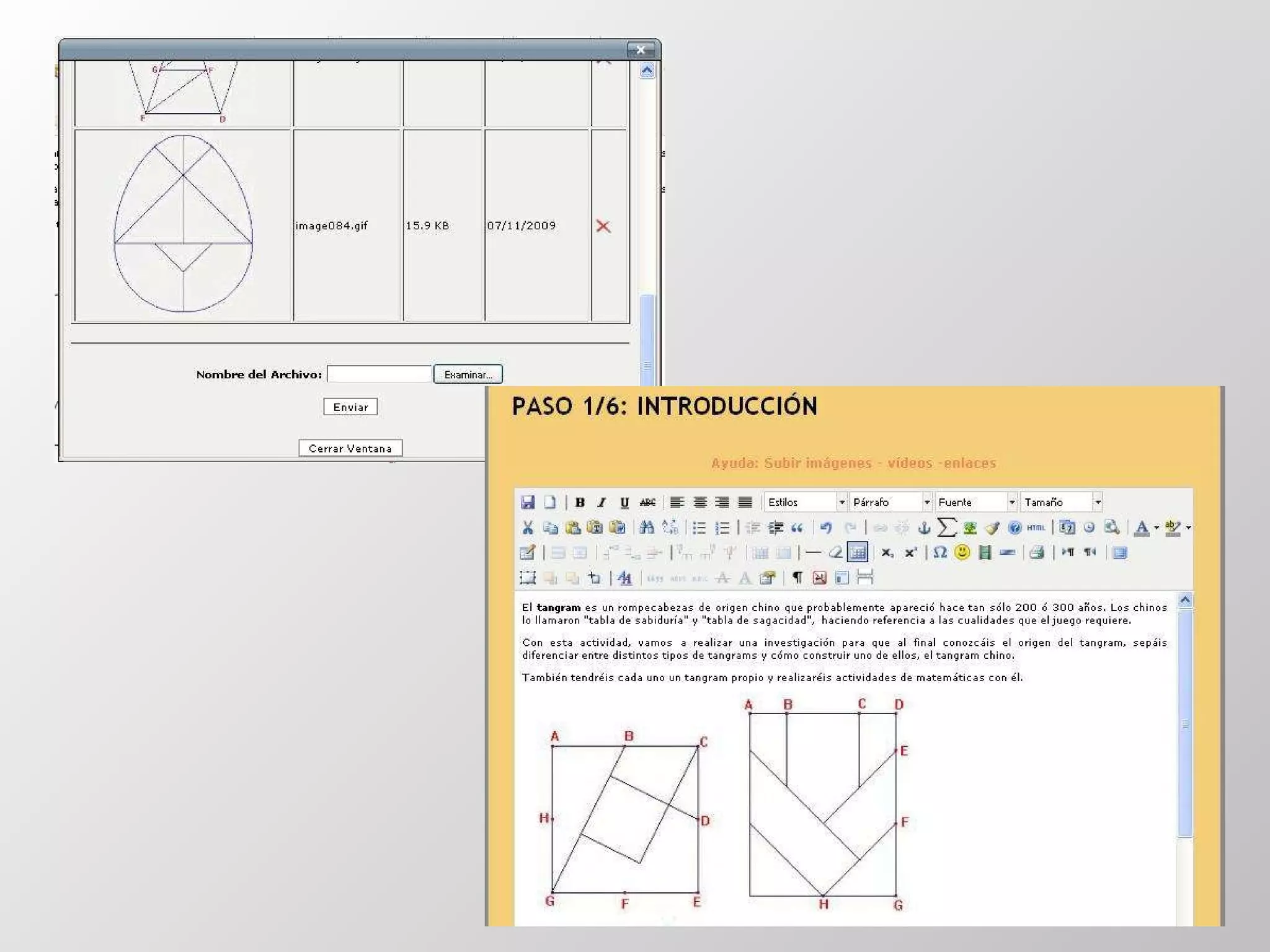
Task: Click the cut scissors icon
Action: (x=528, y=527)
